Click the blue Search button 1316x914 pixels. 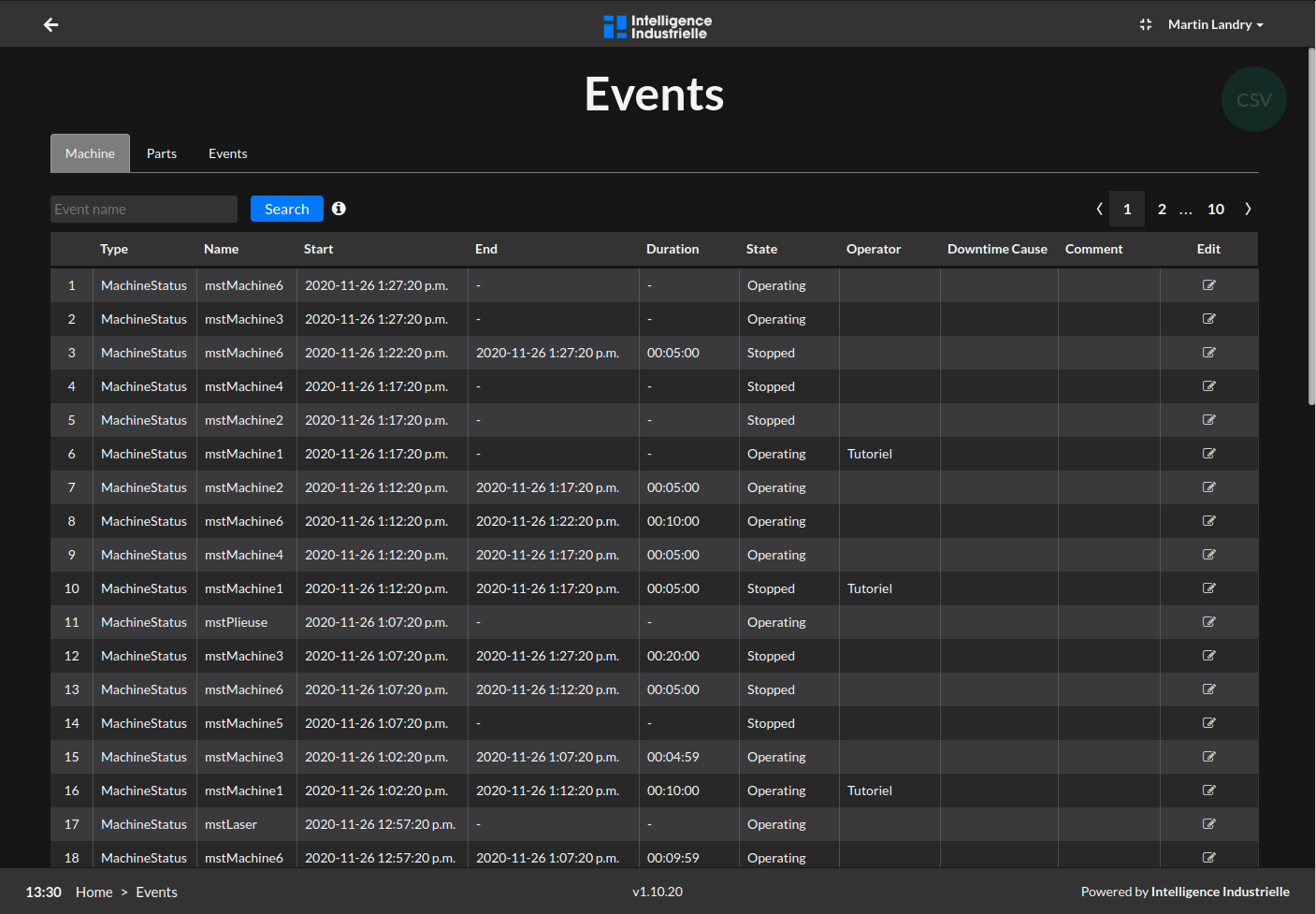287,209
